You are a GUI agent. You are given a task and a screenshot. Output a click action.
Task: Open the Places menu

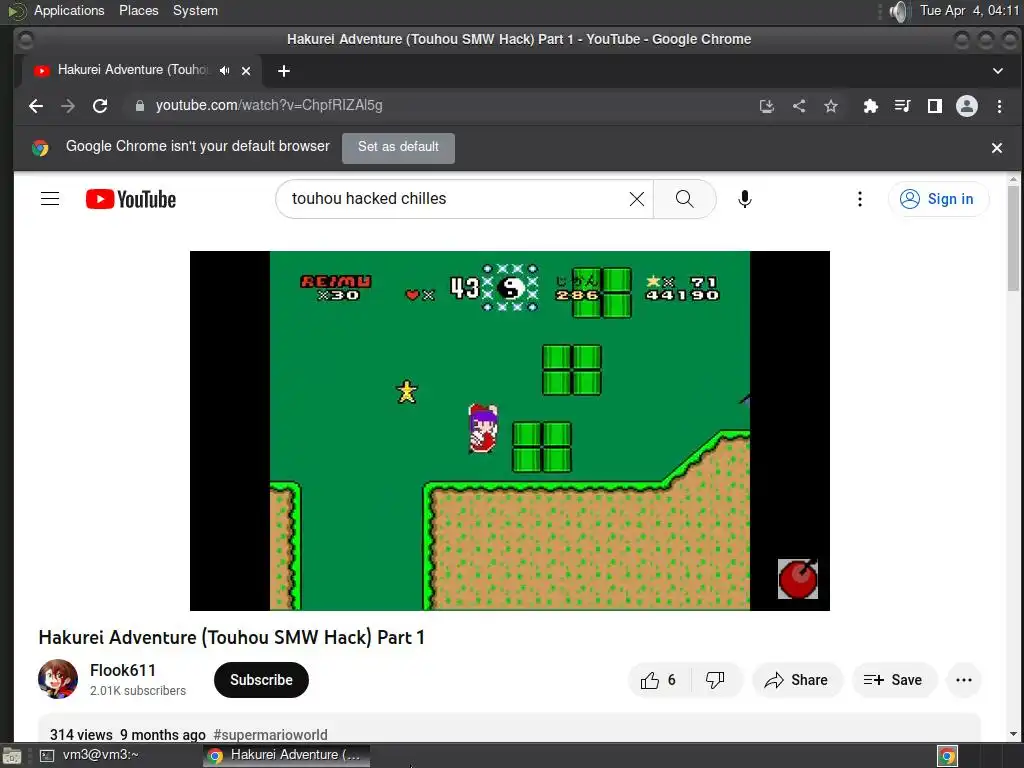point(138,10)
